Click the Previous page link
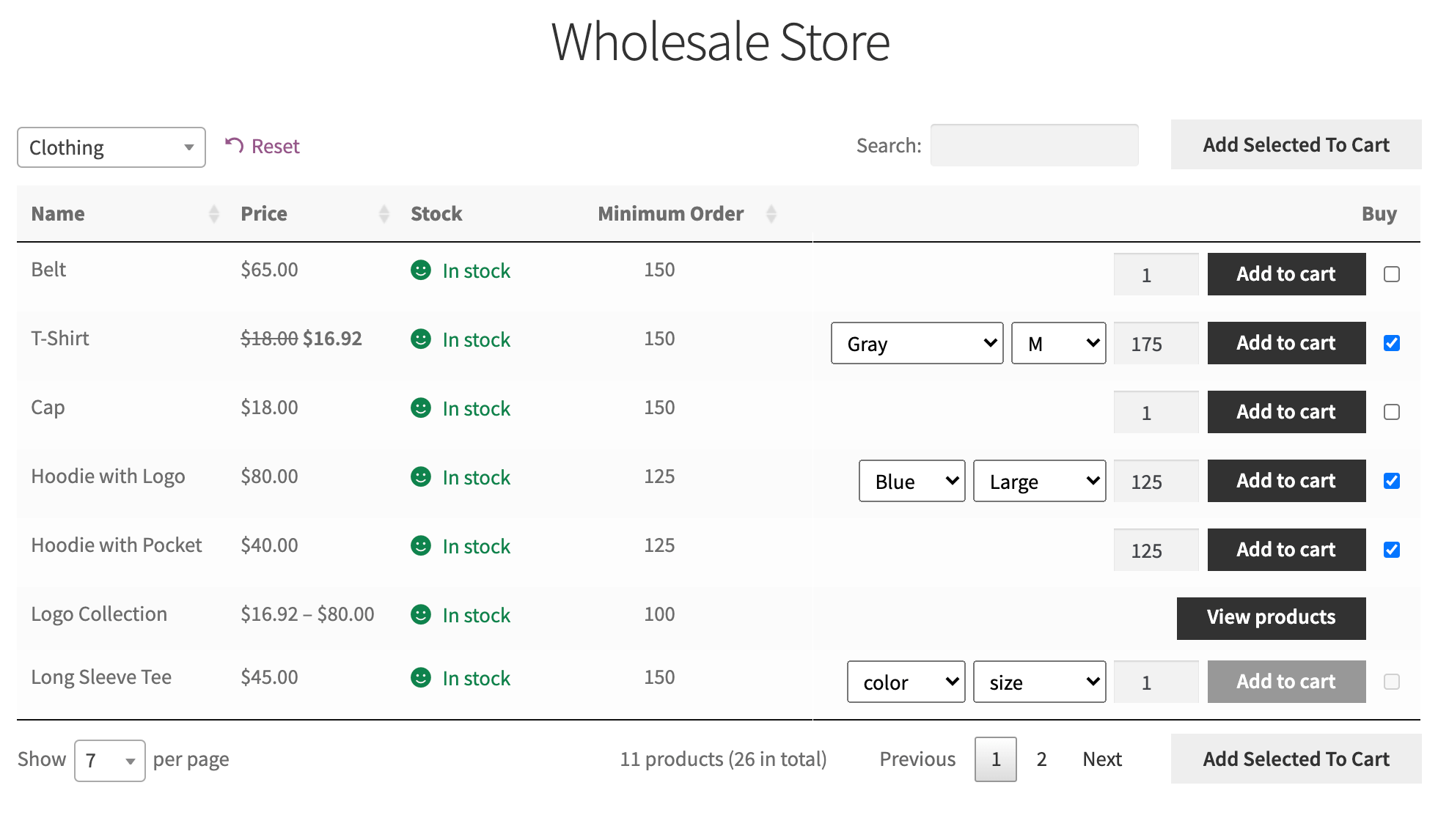1449x840 pixels. tap(917, 759)
